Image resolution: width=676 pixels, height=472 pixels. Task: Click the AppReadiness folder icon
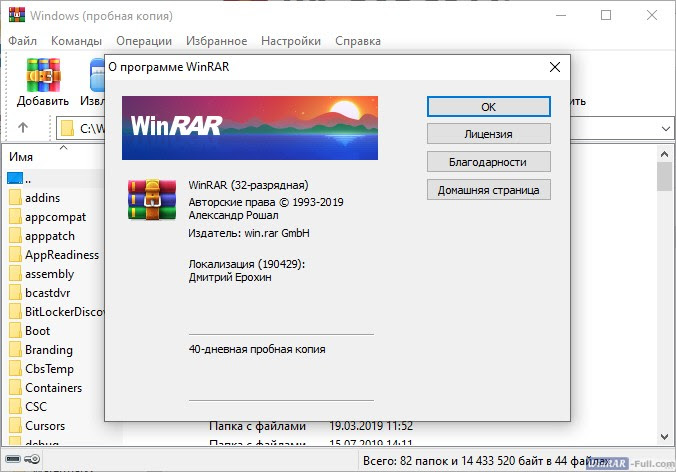16,255
